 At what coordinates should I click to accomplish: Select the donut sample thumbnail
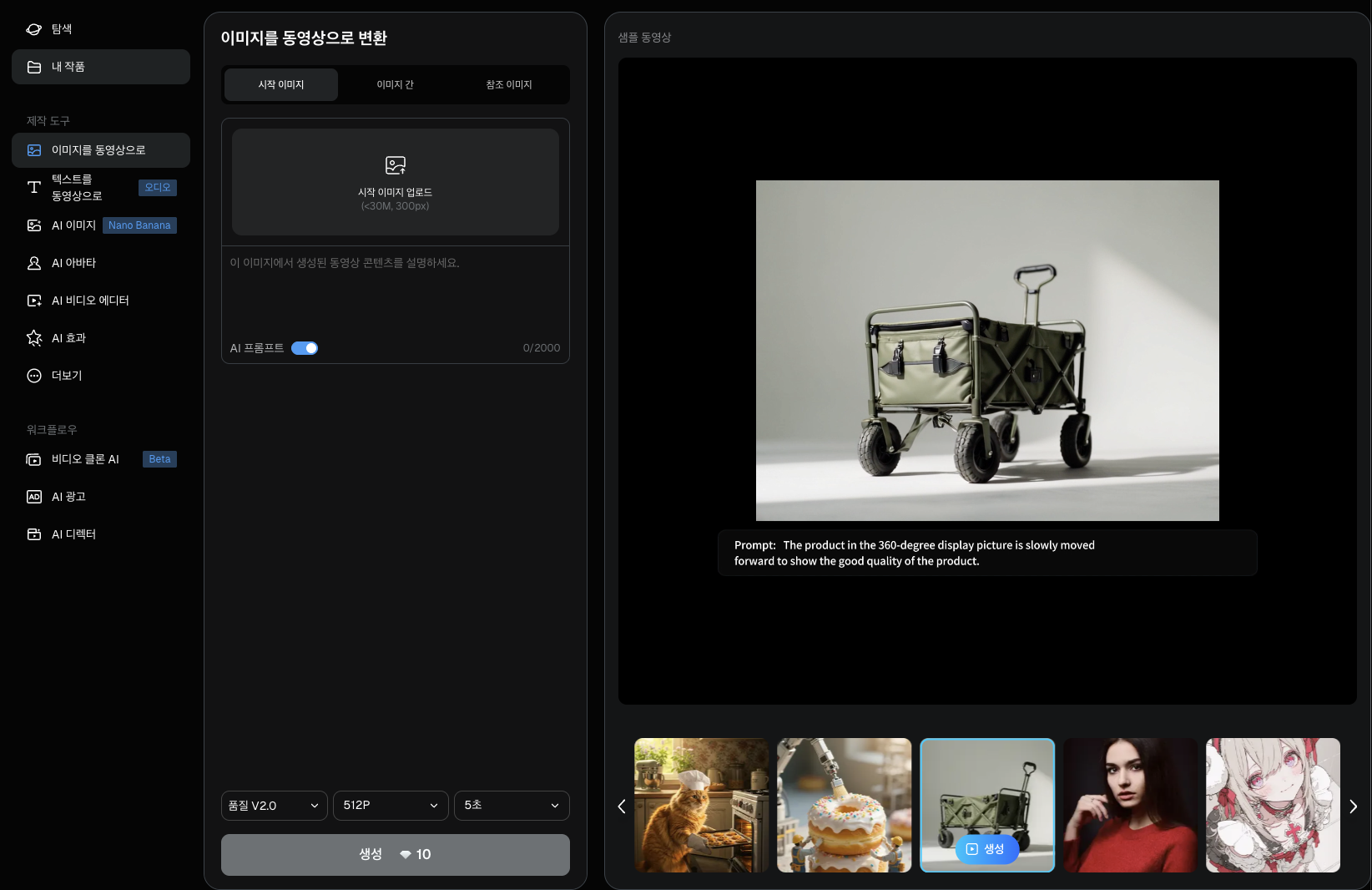[x=845, y=806]
